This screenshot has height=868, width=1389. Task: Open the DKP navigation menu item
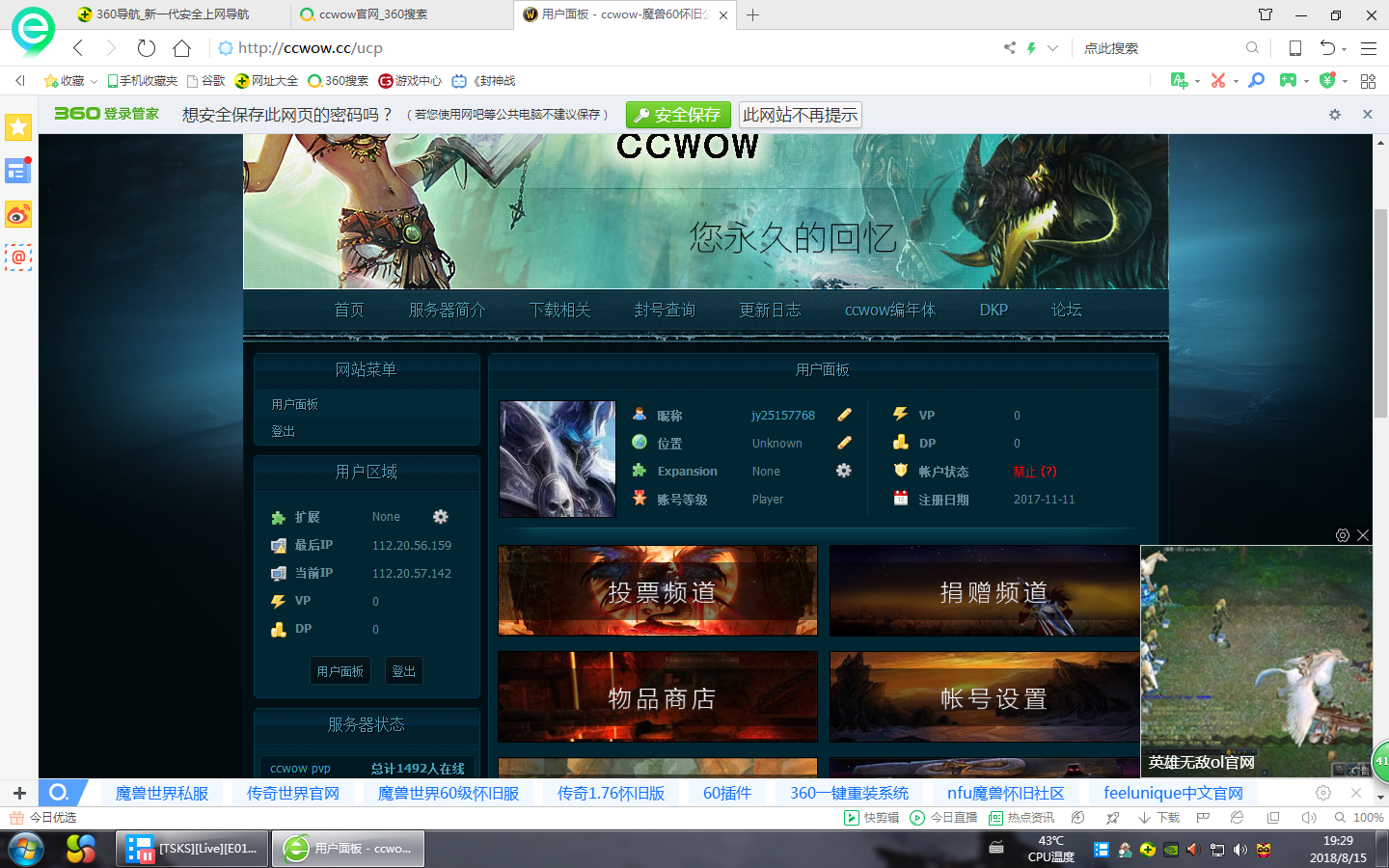[993, 310]
